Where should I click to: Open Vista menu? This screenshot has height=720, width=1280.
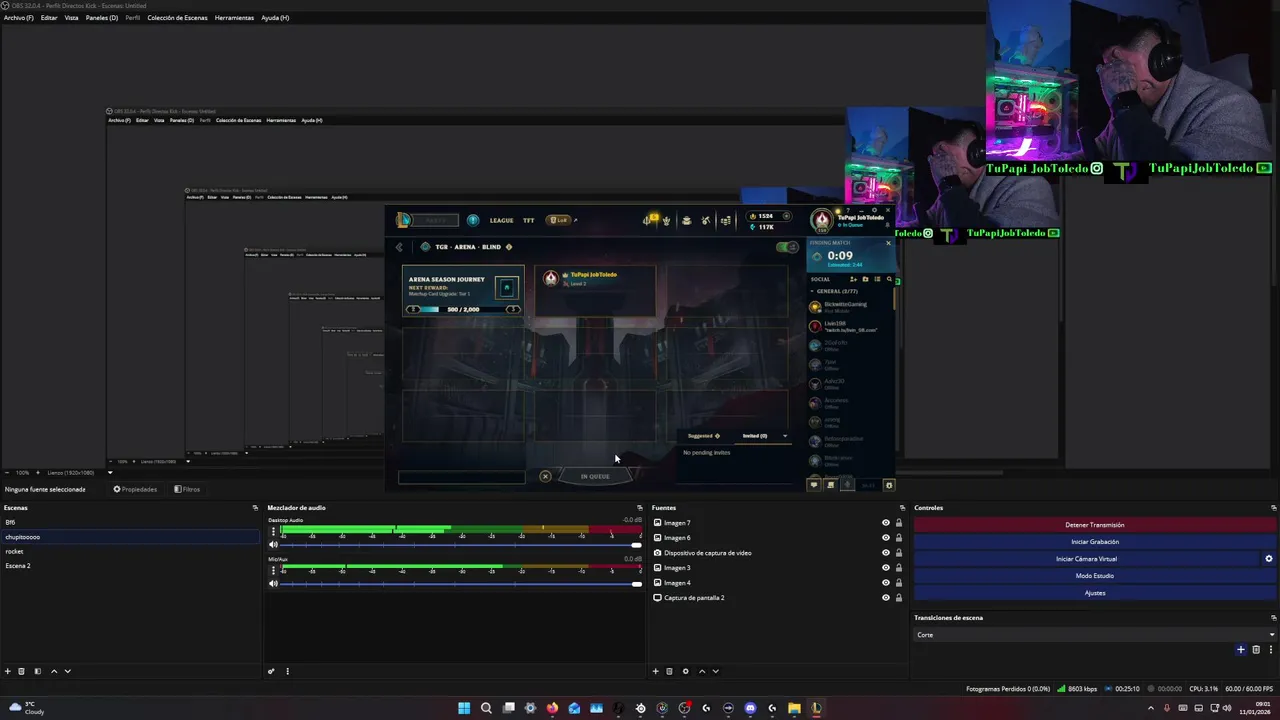click(72, 18)
